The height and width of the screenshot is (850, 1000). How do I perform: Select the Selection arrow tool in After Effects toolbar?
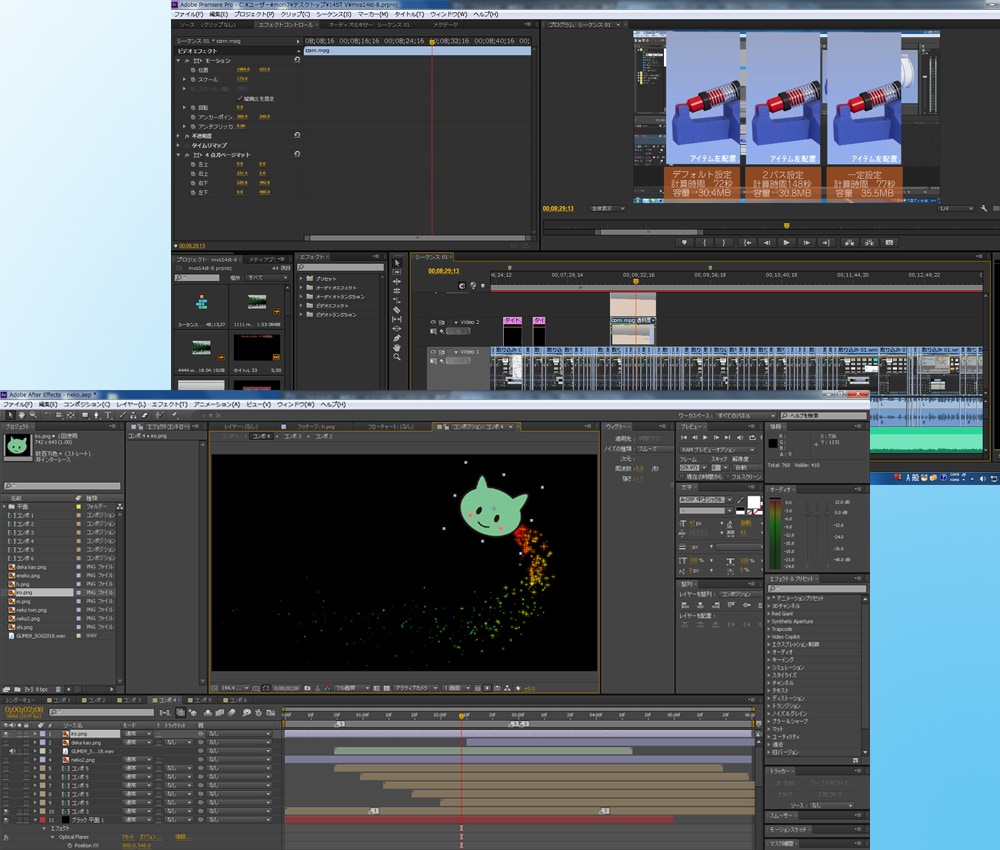10,415
